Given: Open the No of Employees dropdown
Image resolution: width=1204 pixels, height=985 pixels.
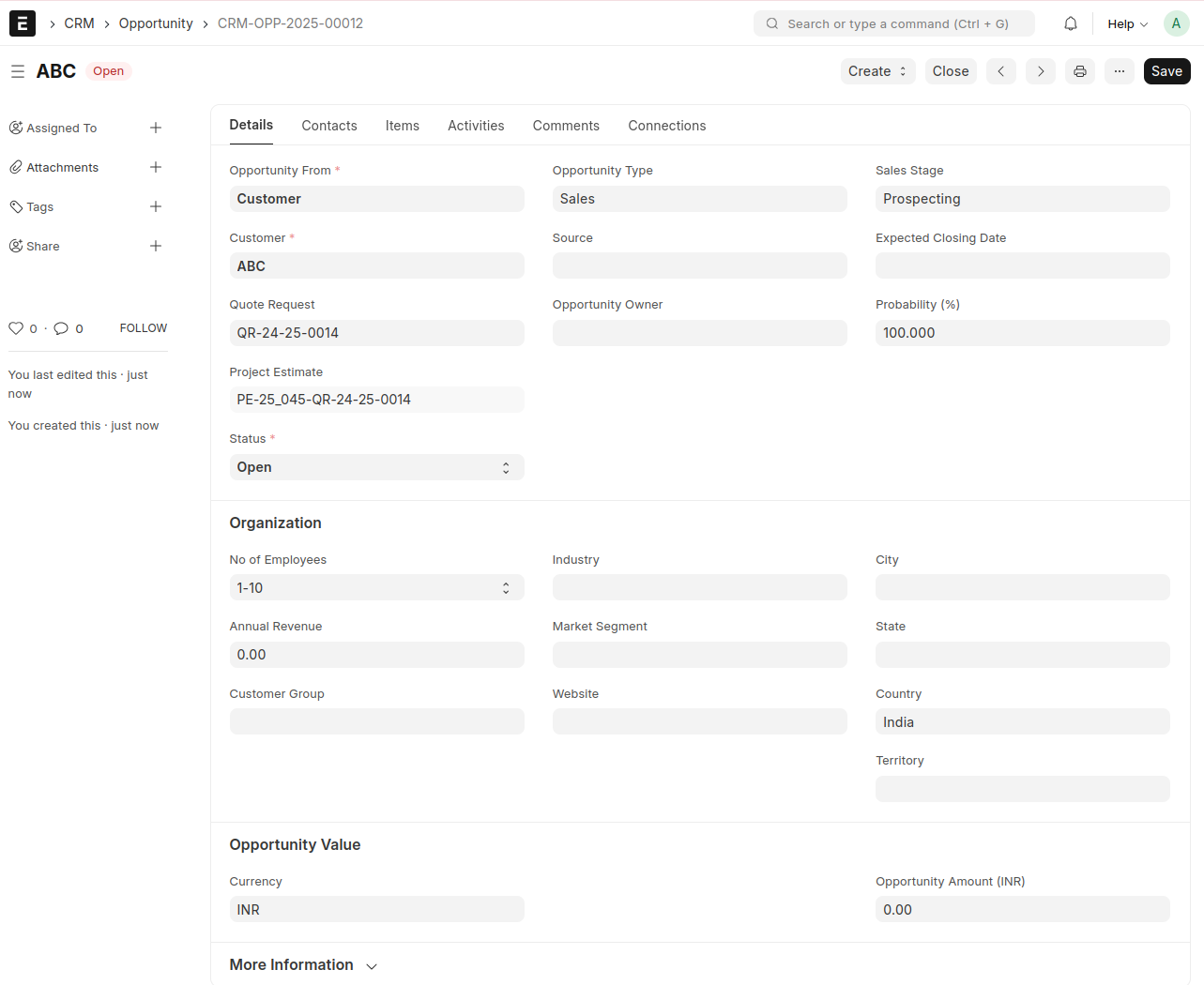Looking at the screenshot, I should point(376,588).
